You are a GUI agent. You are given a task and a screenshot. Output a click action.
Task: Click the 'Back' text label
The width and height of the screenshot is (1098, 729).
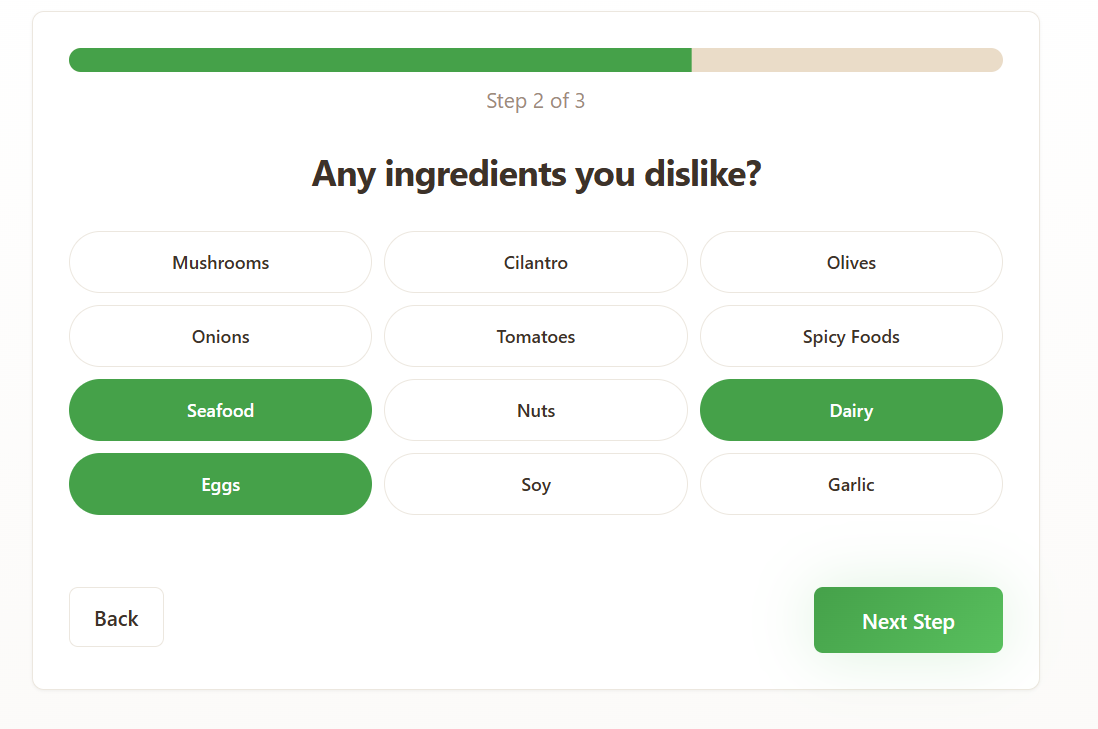tap(116, 618)
